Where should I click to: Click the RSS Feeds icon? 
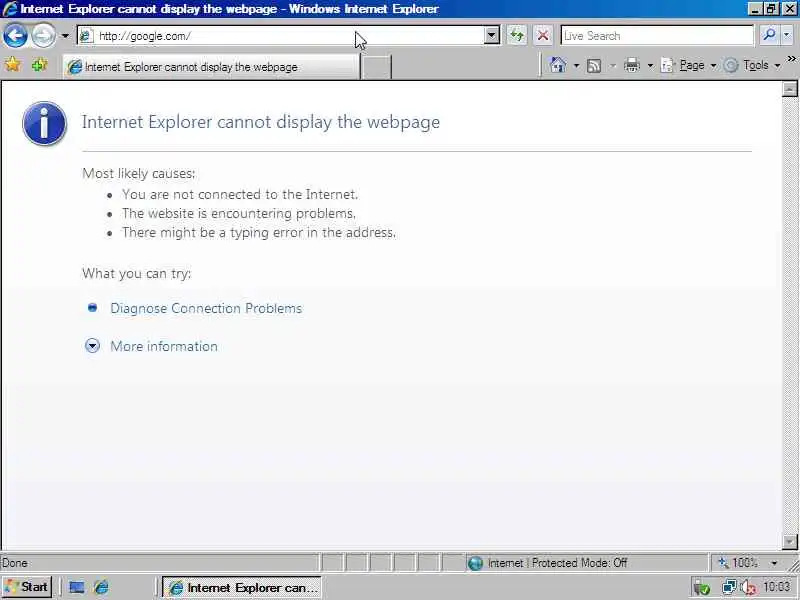(x=594, y=65)
